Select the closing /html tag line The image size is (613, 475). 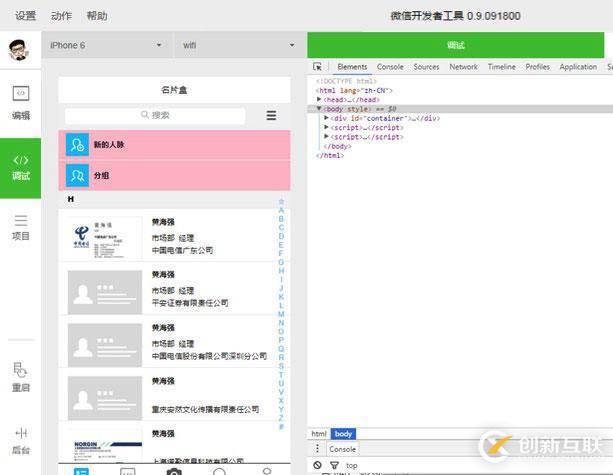pyautogui.click(x=330, y=155)
